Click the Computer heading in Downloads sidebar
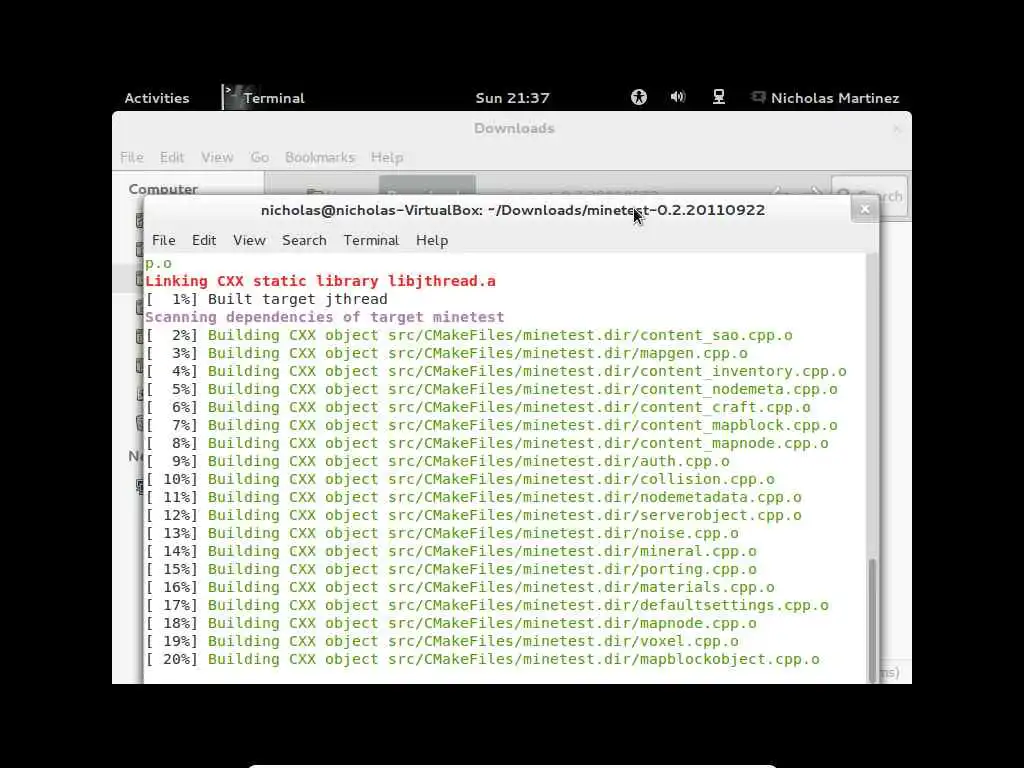Image resolution: width=1024 pixels, height=768 pixels. click(163, 189)
